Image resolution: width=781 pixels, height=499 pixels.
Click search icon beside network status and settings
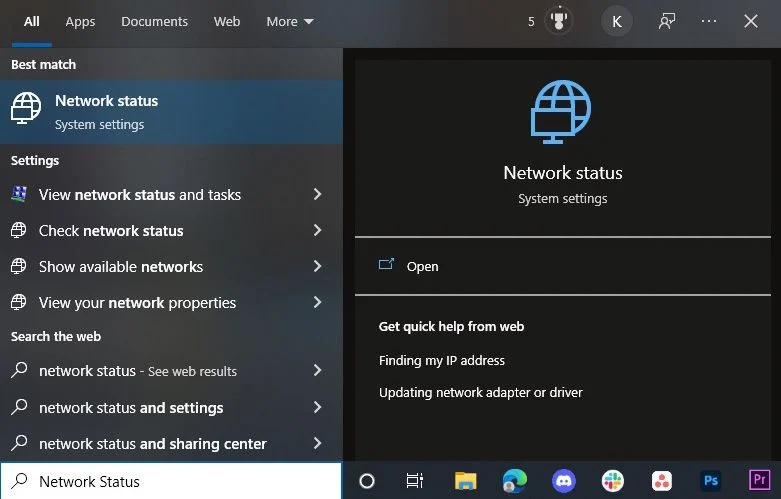pyautogui.click(x=19, y=406)
